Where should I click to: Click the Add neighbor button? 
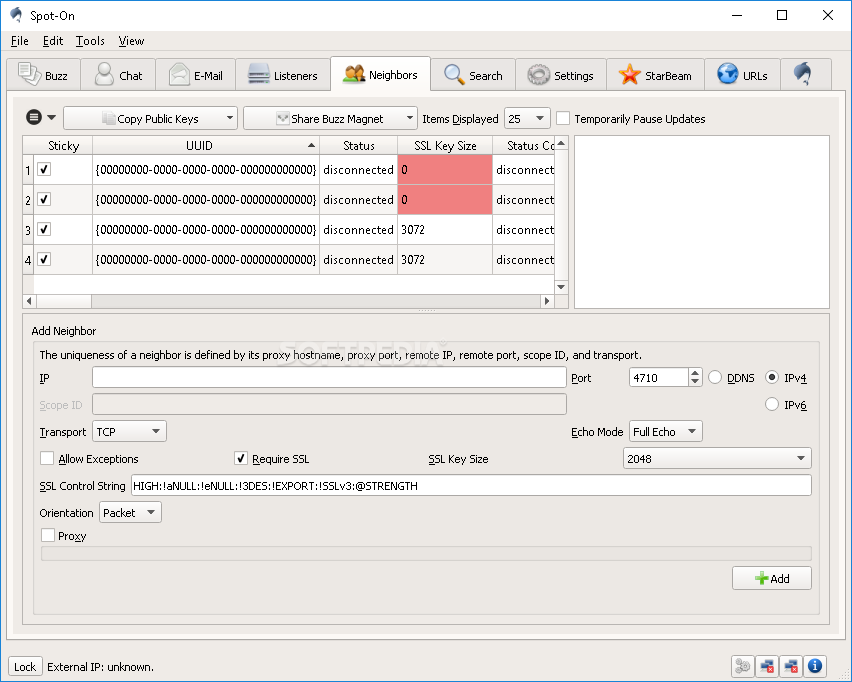point(772,578)
